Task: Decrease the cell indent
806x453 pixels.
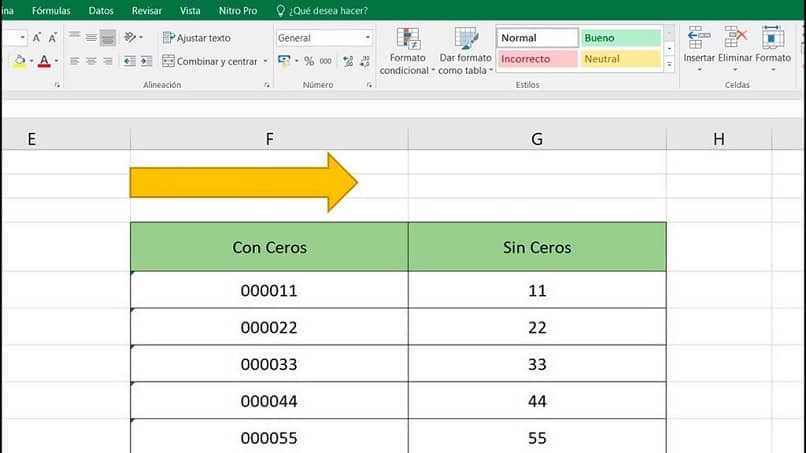Action: pyautogui.click(x=130, y=61)
